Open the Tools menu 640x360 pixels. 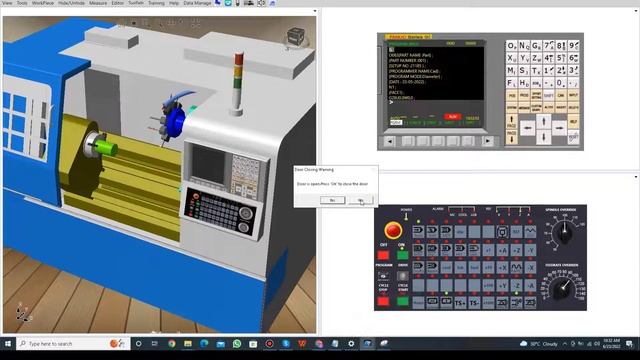22,3
